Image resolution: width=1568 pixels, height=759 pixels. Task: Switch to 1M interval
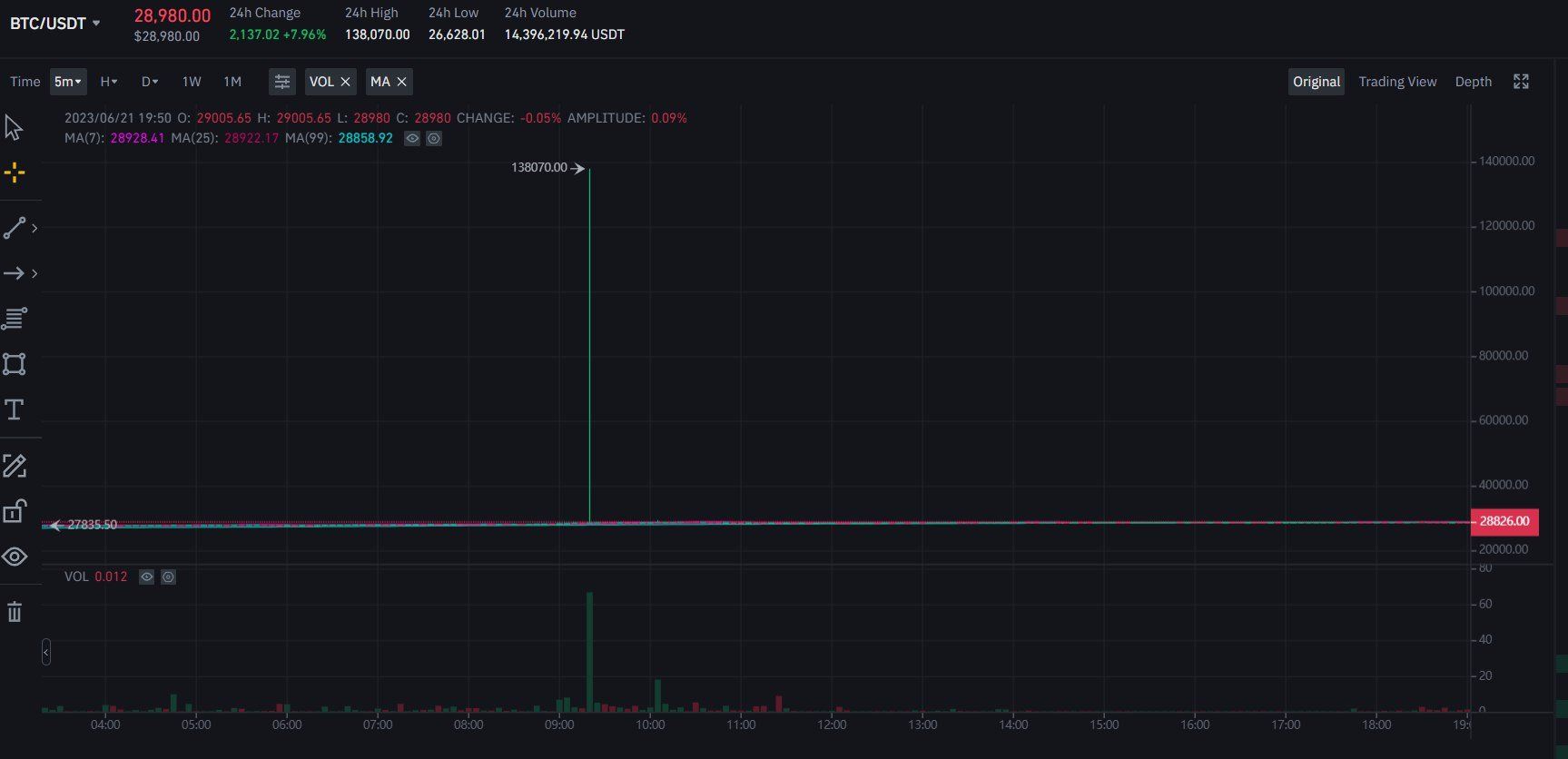pos(232,82)
